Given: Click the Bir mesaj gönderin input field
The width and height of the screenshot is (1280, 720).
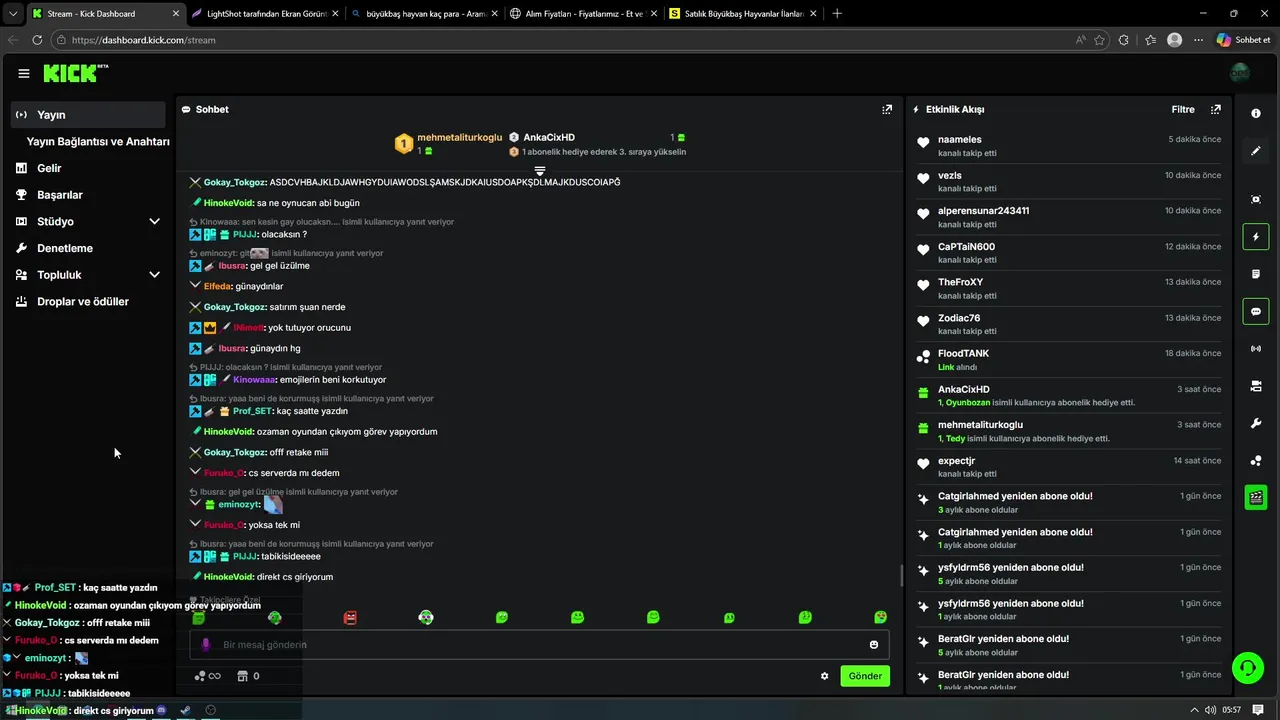Looking at the screenshot, I should click(540, 645).
